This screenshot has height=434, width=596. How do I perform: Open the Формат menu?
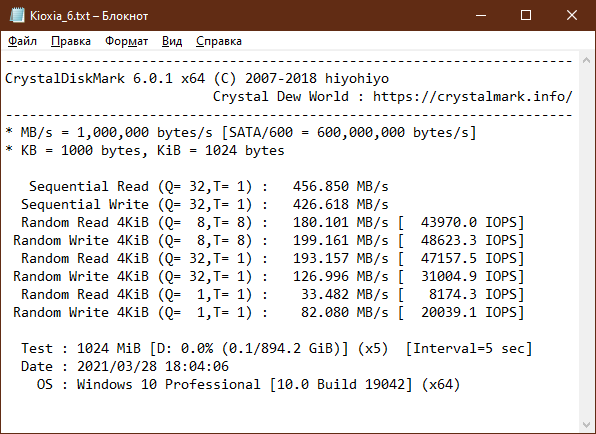click(x=127, y=41)
